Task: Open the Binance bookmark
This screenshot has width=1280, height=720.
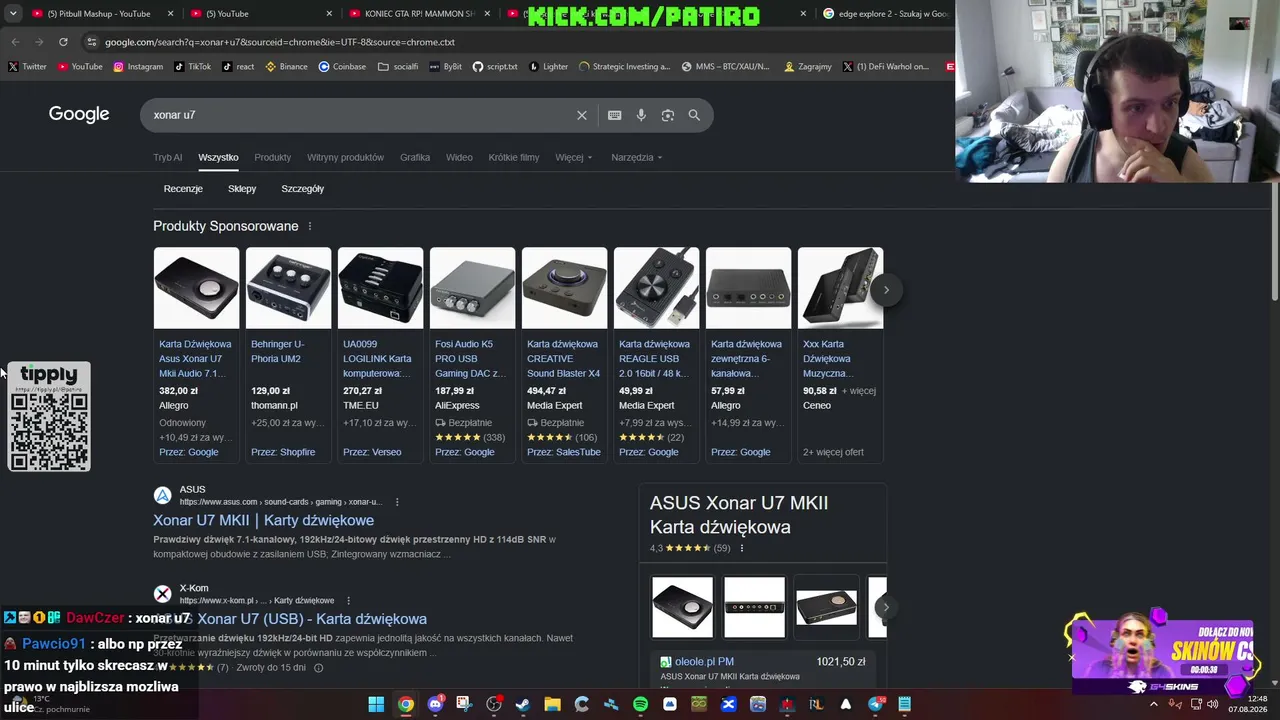Action: 286,67
